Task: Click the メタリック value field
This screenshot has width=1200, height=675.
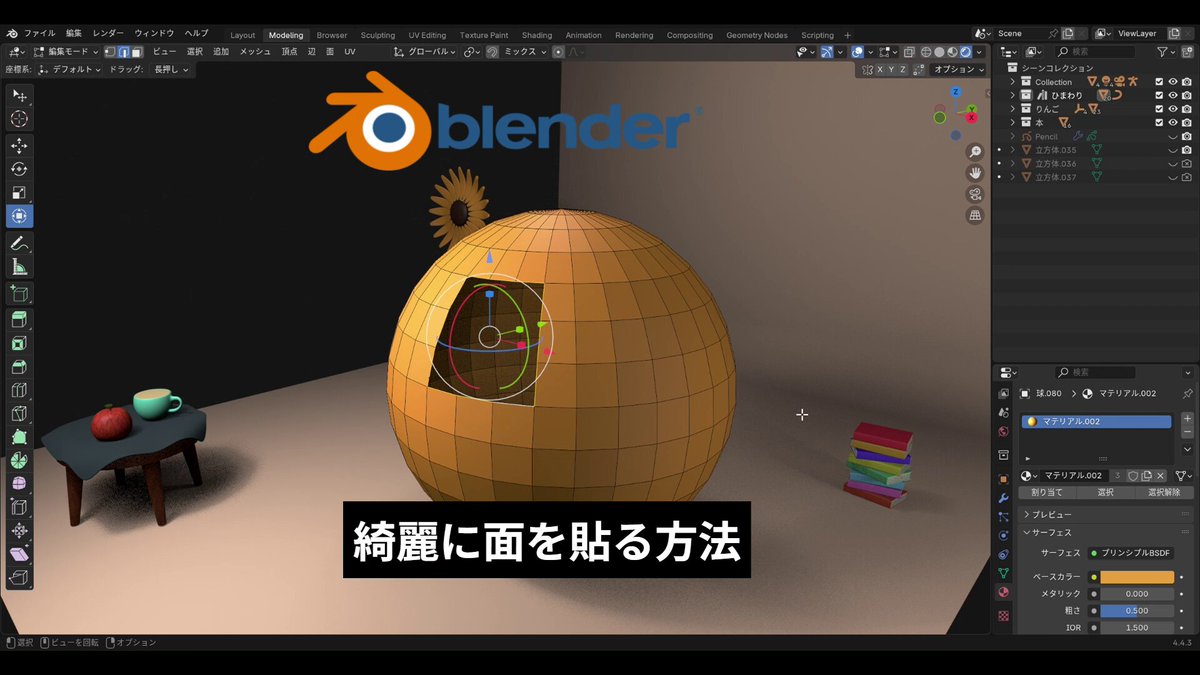Action: tap(1137, 593)
